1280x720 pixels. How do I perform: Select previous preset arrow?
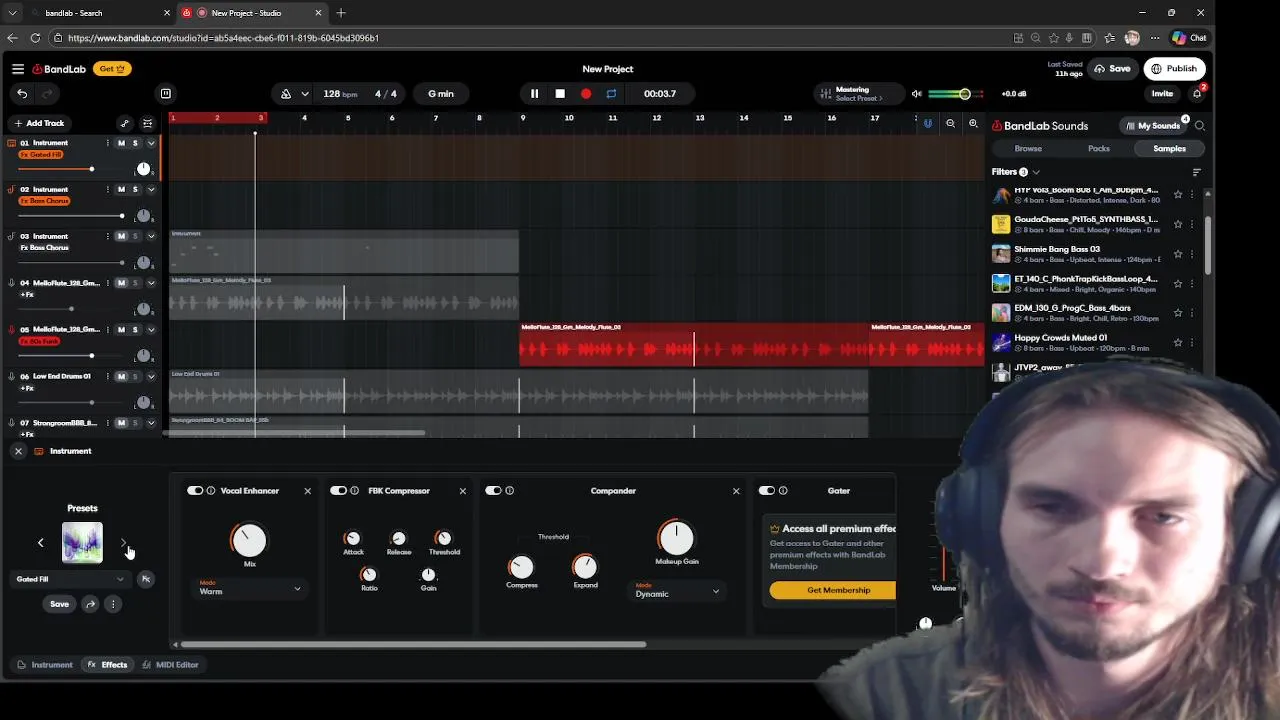pos(41,543)
